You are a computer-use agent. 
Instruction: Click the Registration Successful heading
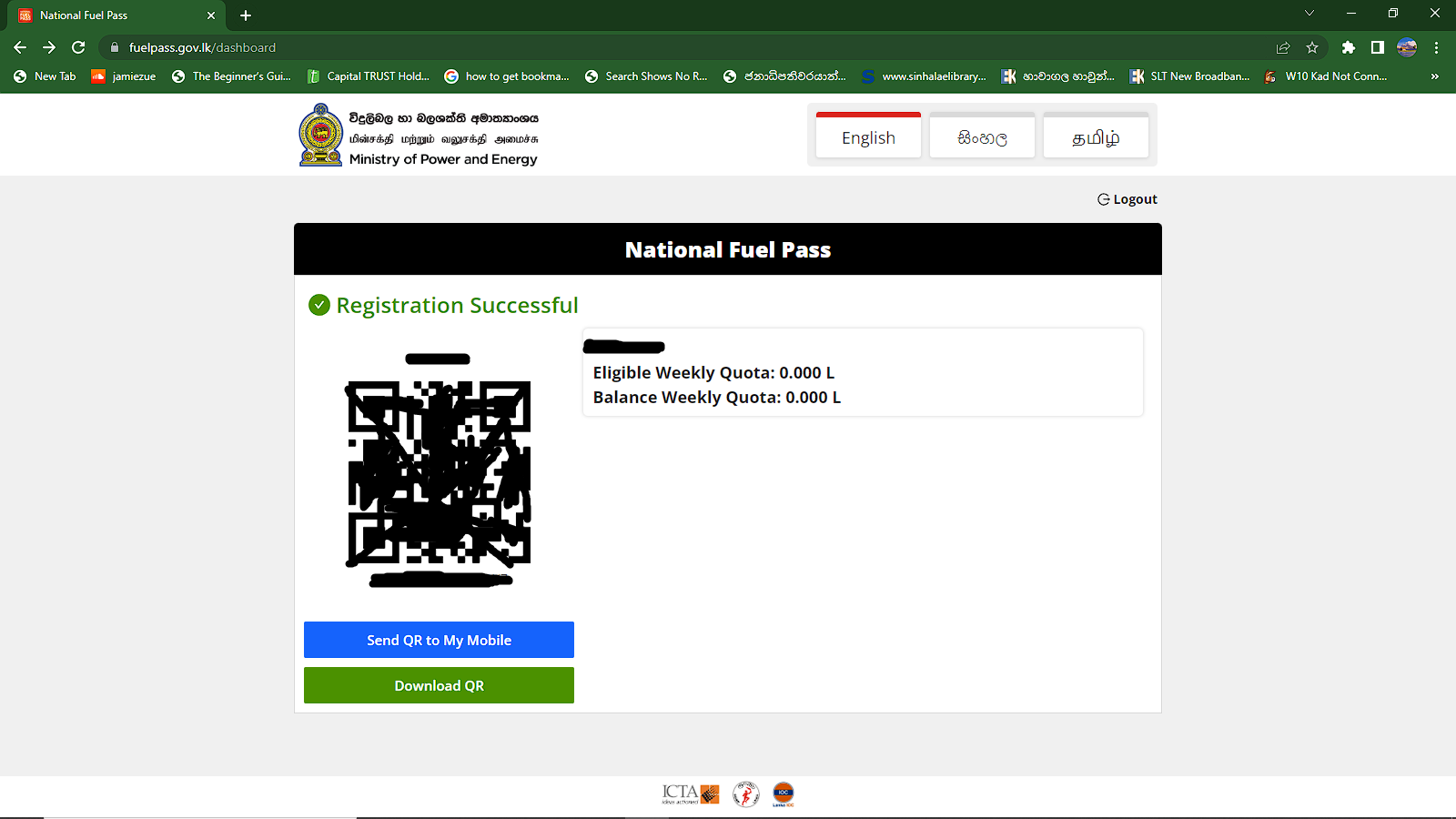tap(458, 305)
